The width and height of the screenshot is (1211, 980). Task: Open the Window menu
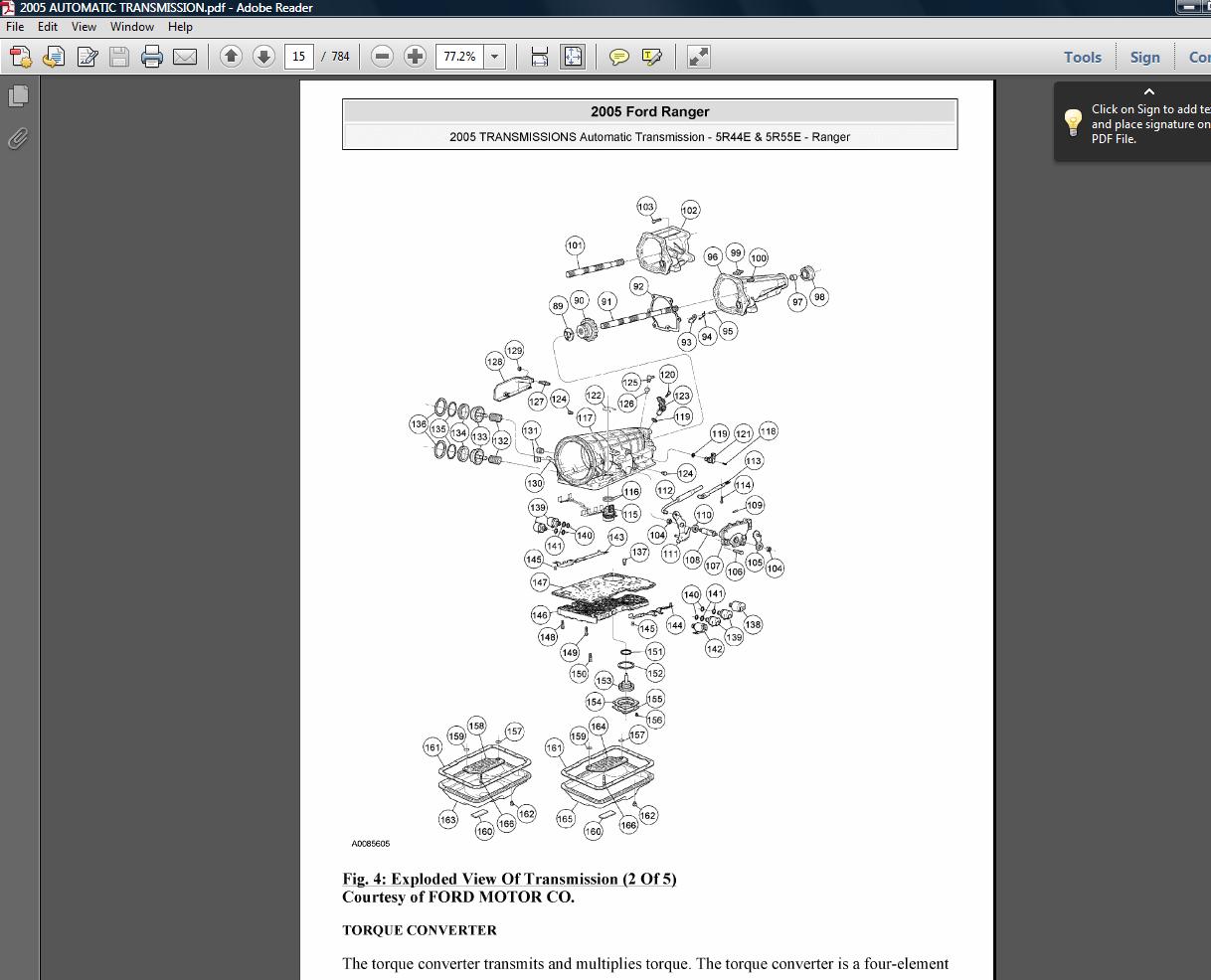coord(132,27)
